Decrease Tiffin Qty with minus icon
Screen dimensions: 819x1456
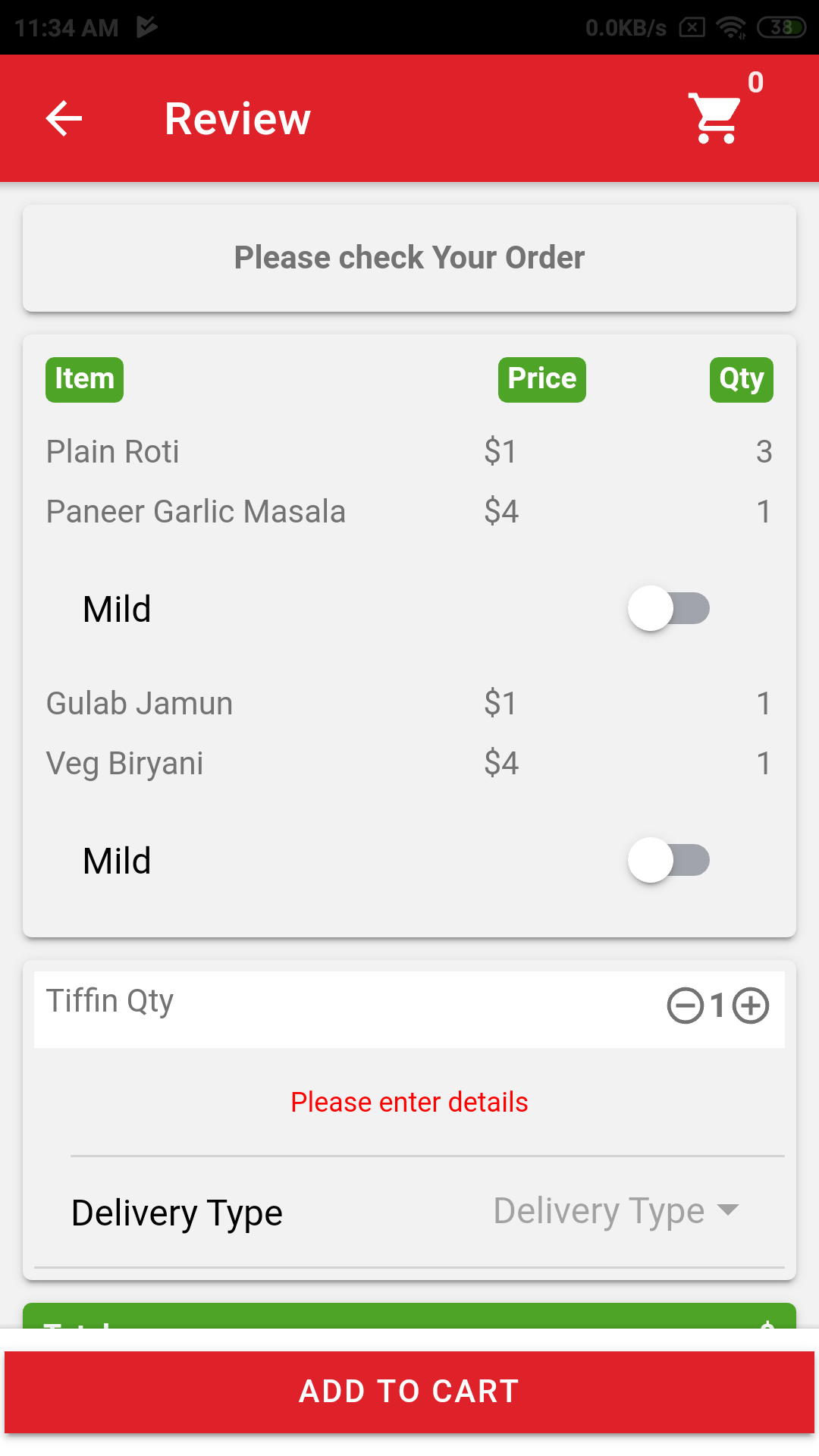(685, 1006)
